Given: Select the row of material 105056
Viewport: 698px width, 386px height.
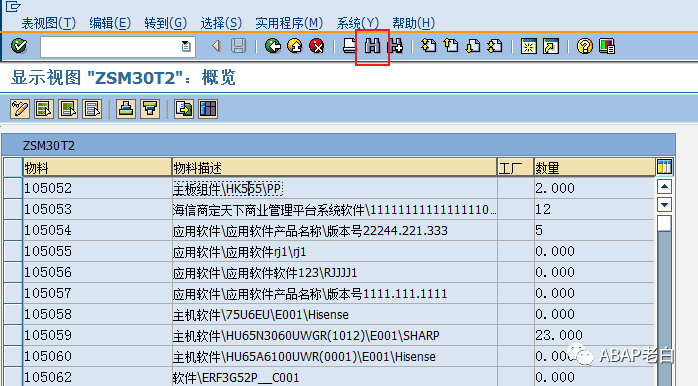Looking at the screenshot, I should (x=13, y=272).
